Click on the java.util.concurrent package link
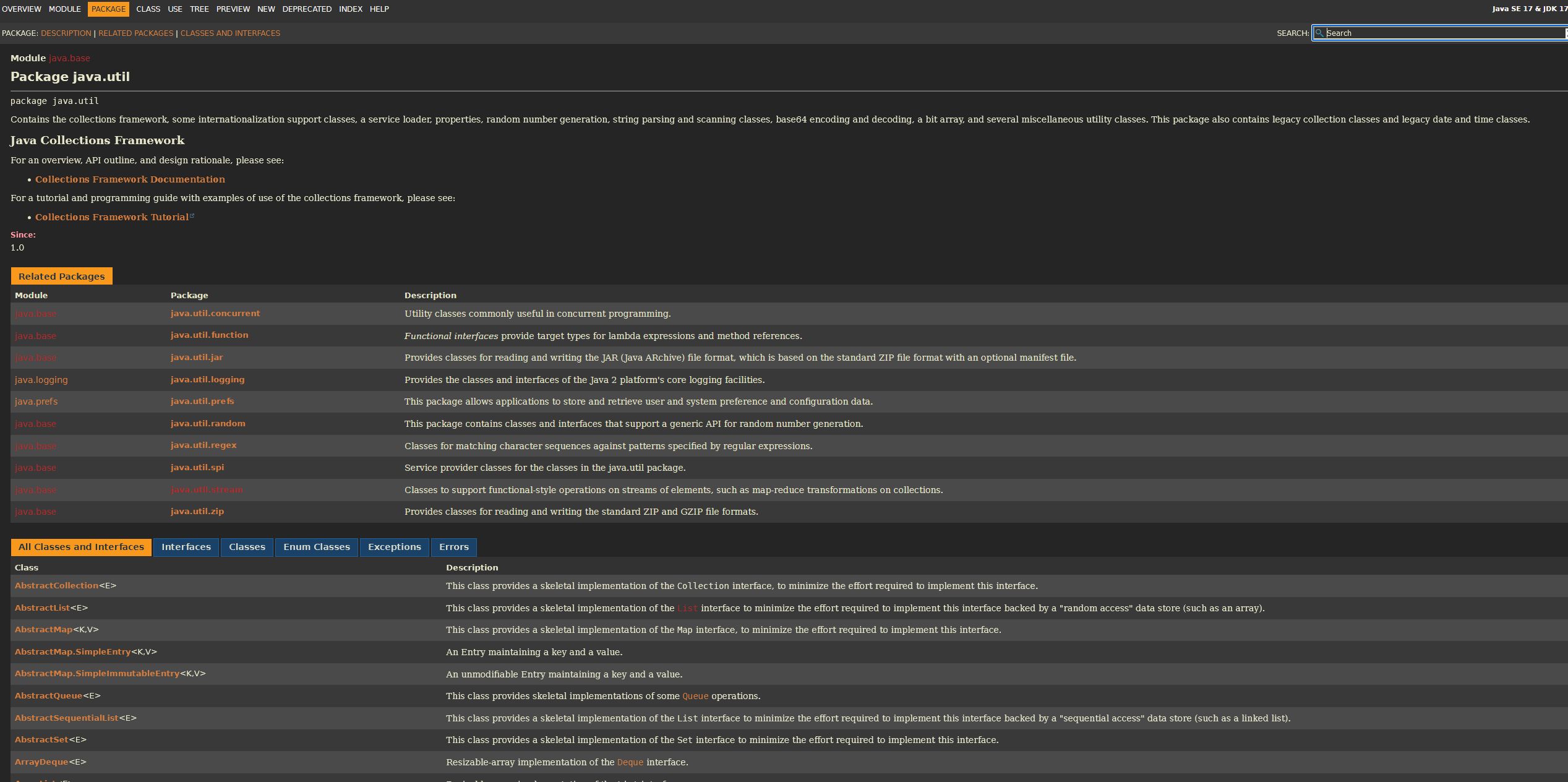 coord(214,313)
